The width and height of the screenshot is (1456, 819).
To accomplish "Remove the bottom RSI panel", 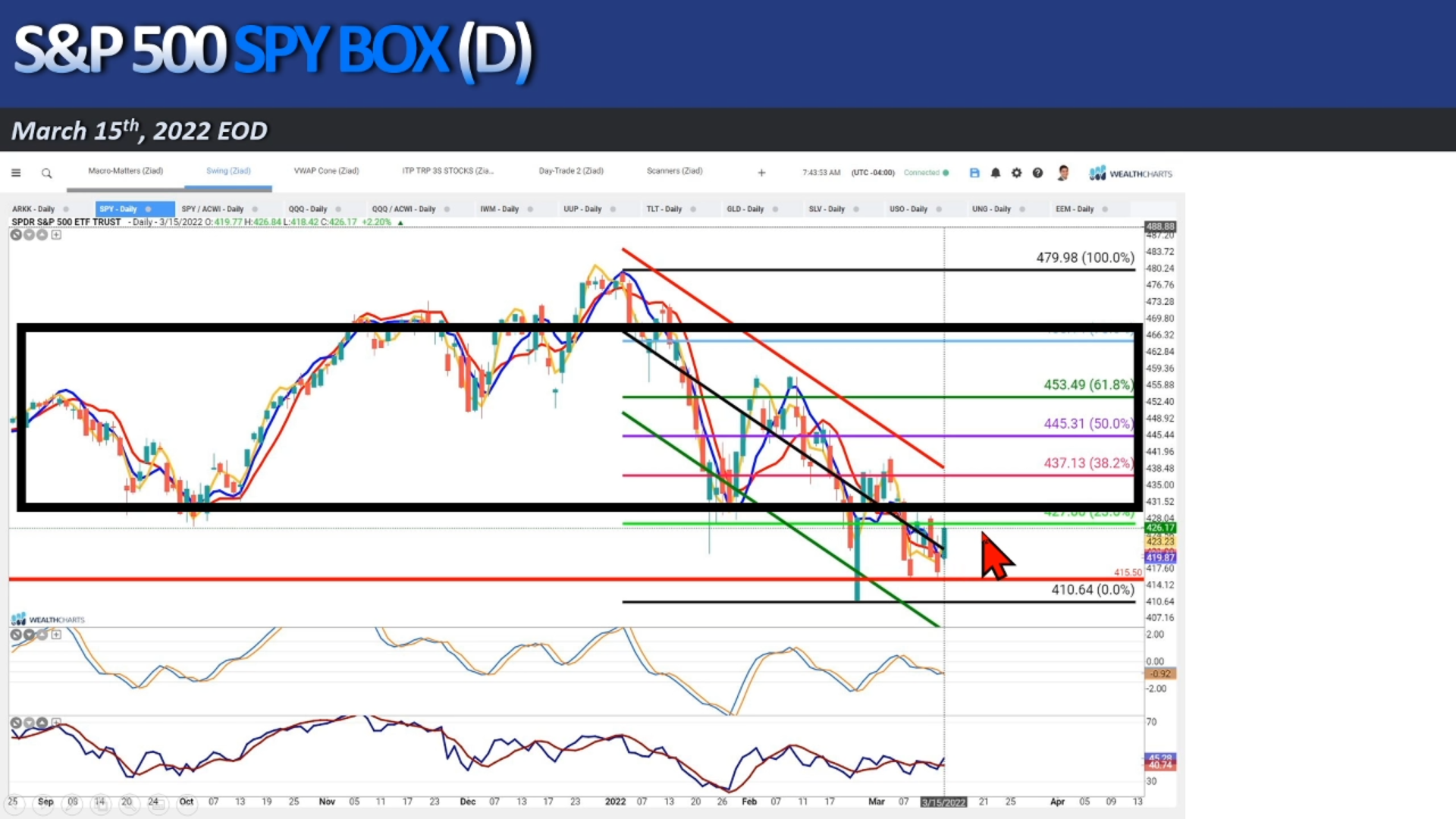I will coord(16,723).
